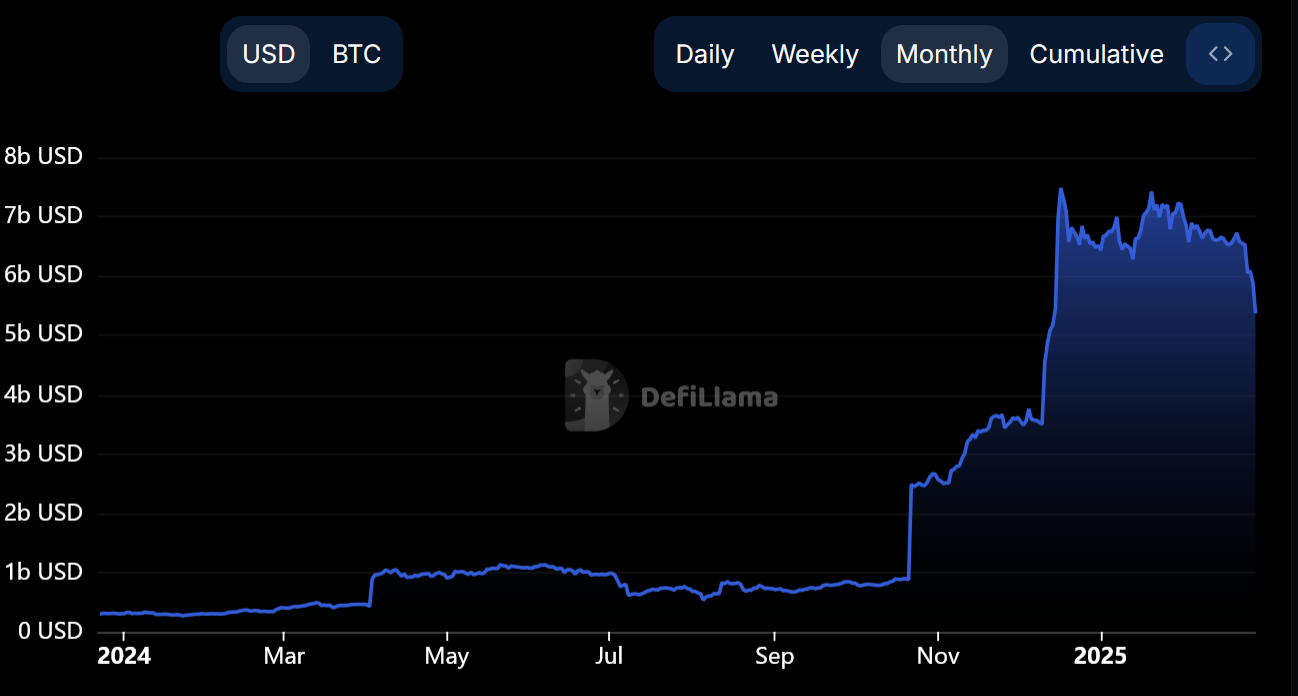This screenshot has width=1298, height=696.
Task: Click the 2024 x-axis label
Action: (124, 657)
